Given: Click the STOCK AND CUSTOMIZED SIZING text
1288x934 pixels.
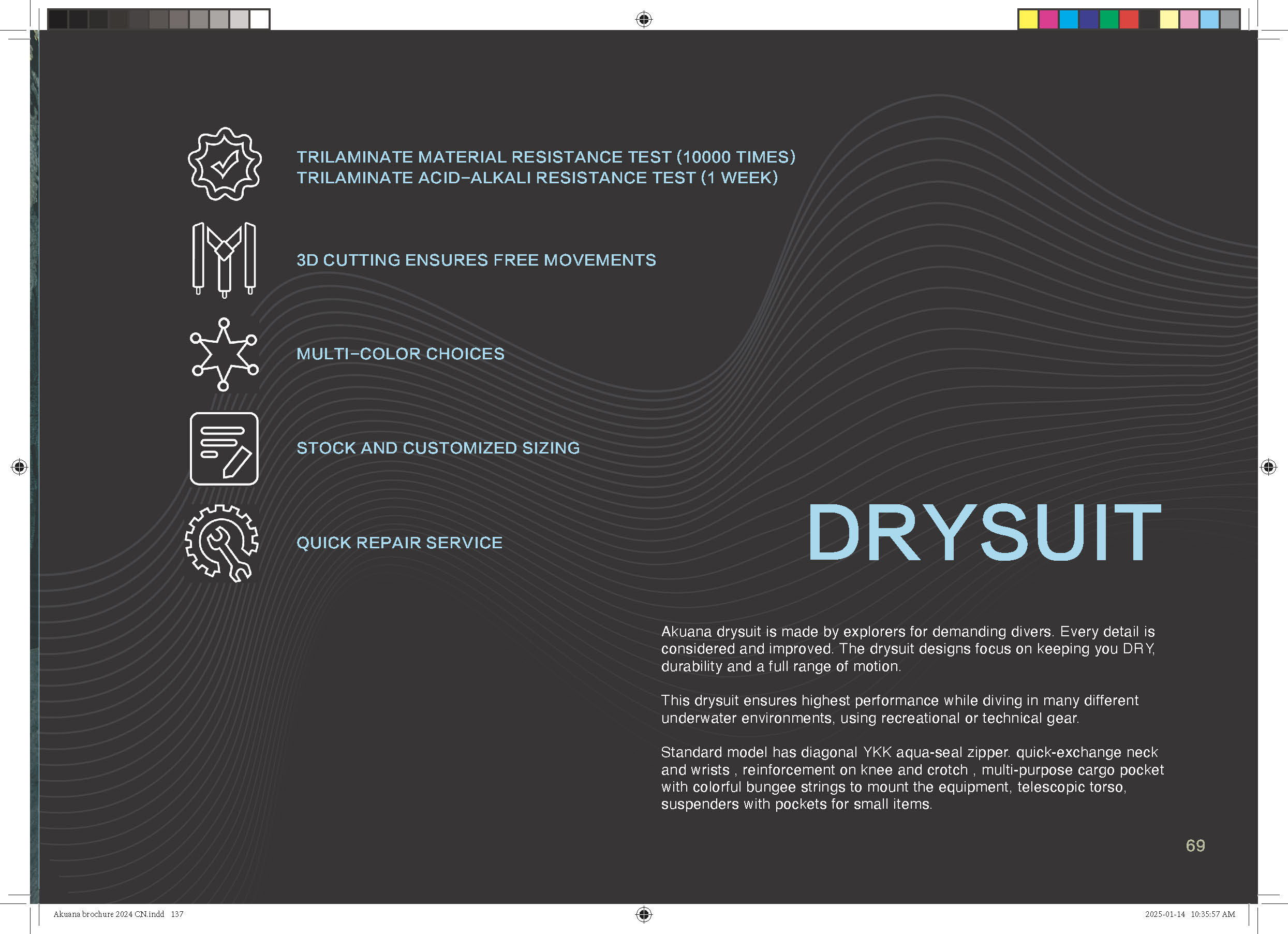Looking at the screenshot, I should tap(438, 448).
